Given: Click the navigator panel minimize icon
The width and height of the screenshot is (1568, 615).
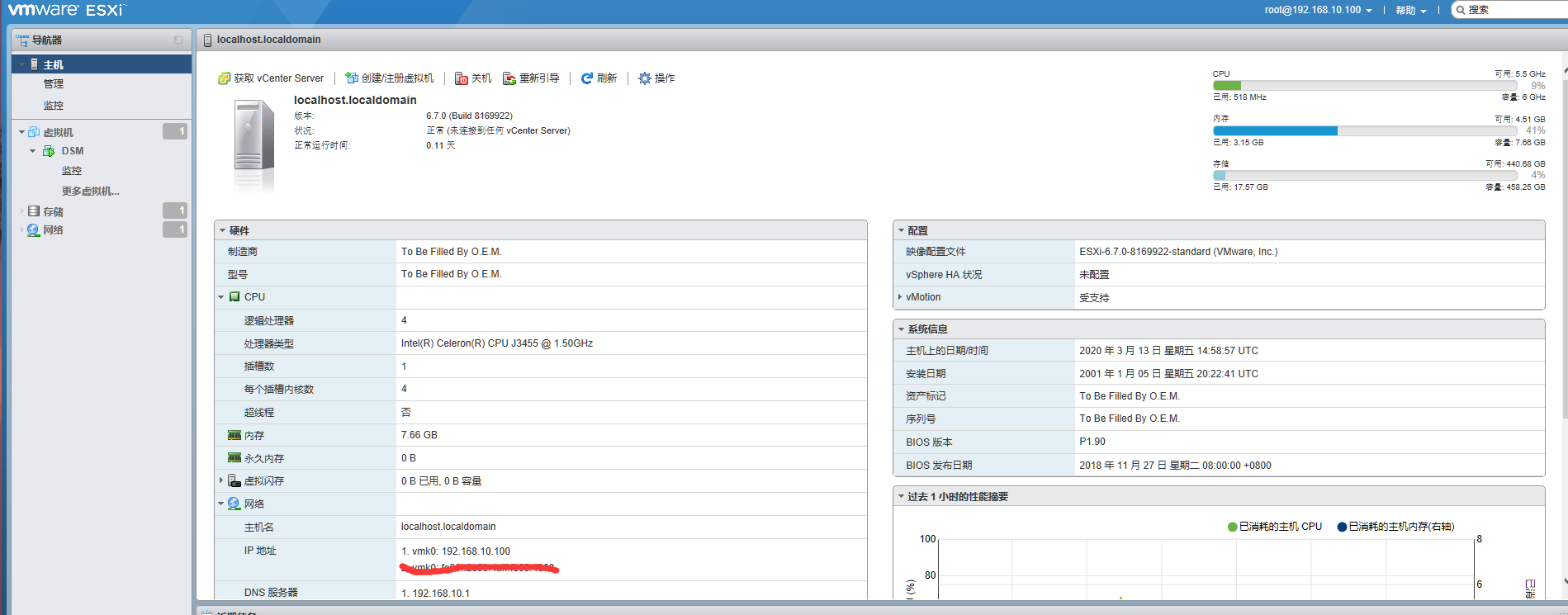Looking at the screenshot, I should tap(178, 40).
